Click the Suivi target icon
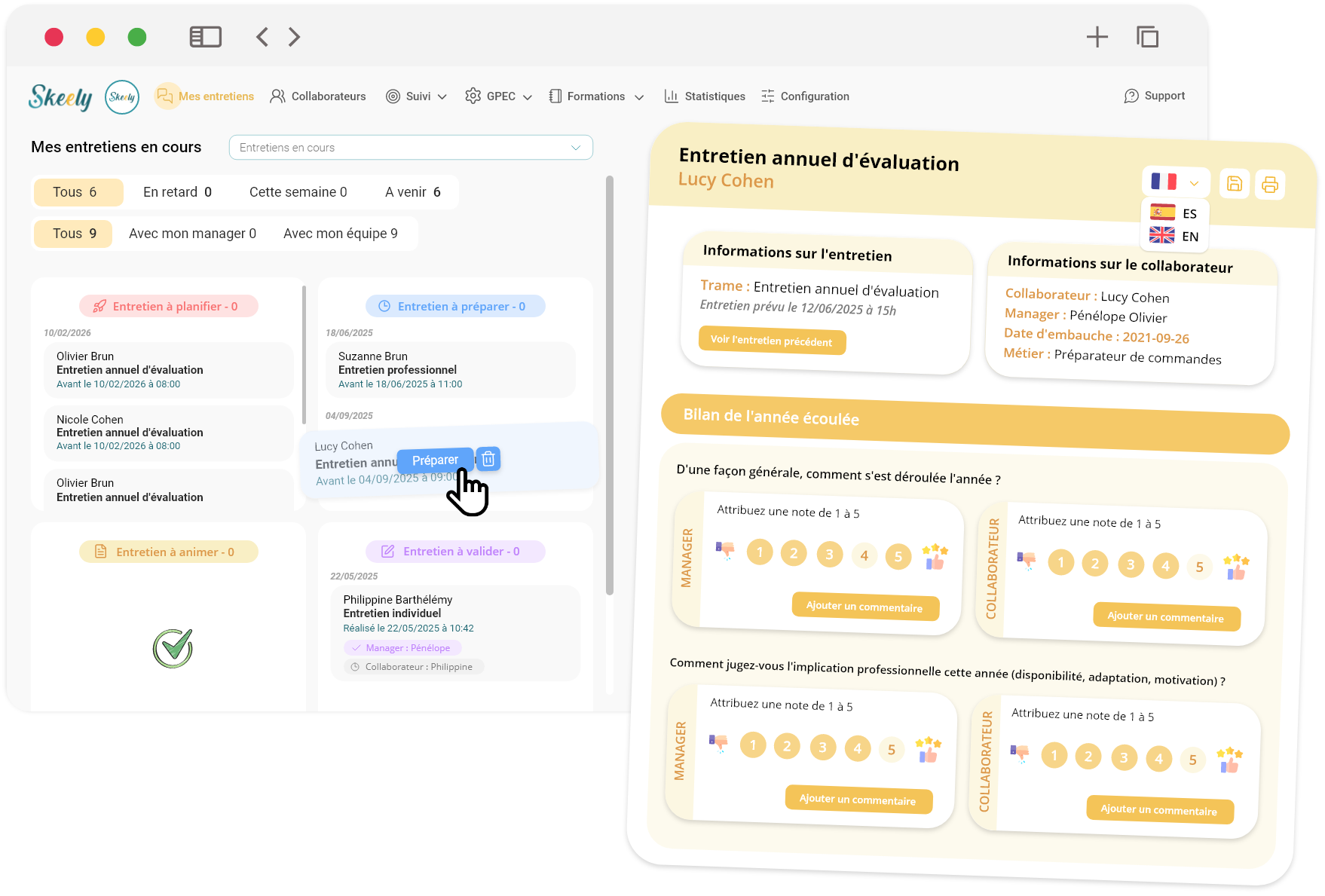This screenshot has height=896, width=1325. (x=393, y=96)
